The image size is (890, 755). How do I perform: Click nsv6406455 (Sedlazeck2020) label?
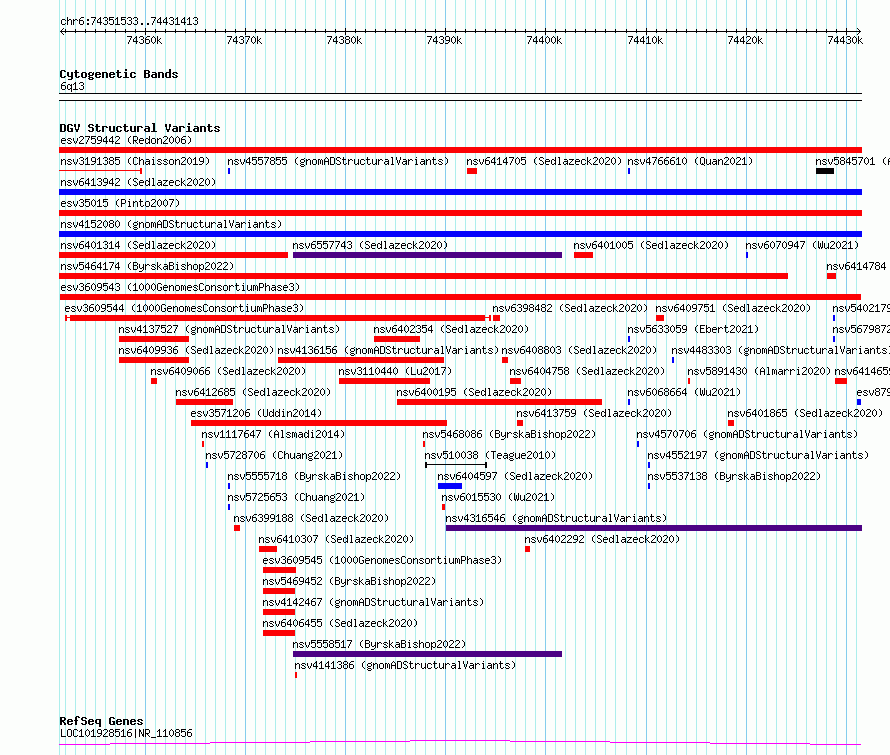coord(339,623)
